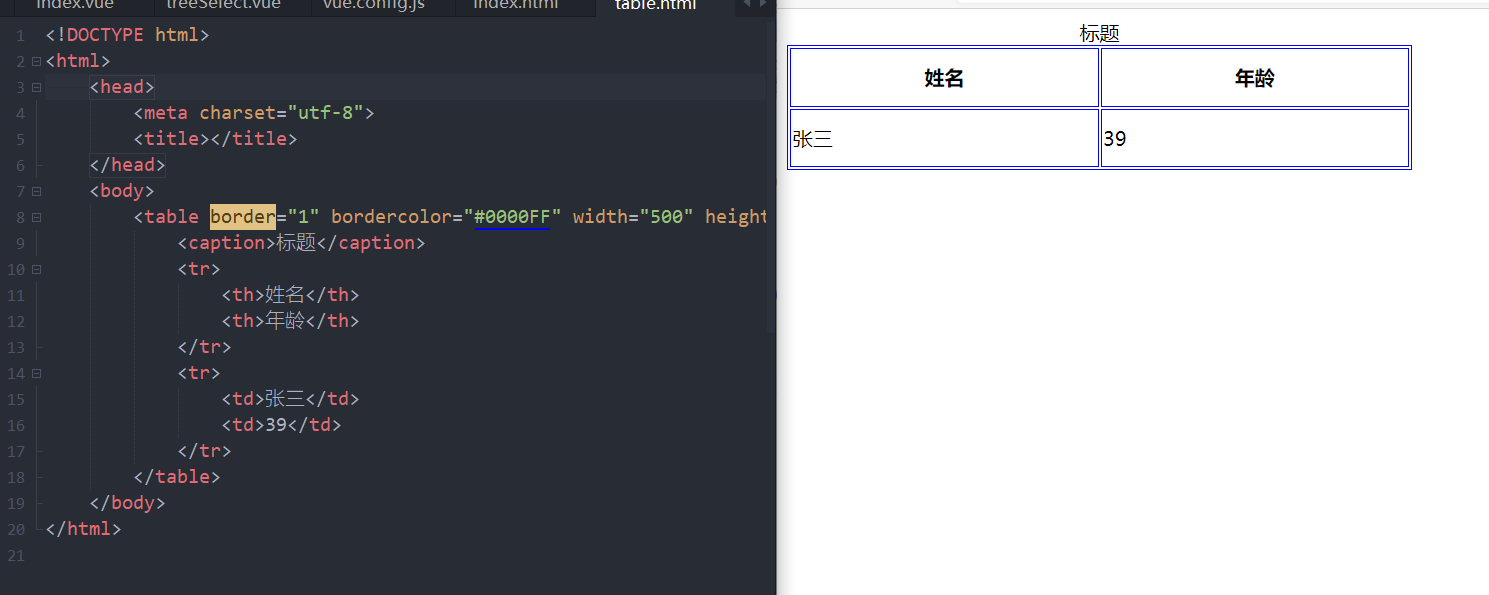Screen dimensions: 1489x595
Task: Click the closing head tag on line 6
Action: tap(127, 165)
